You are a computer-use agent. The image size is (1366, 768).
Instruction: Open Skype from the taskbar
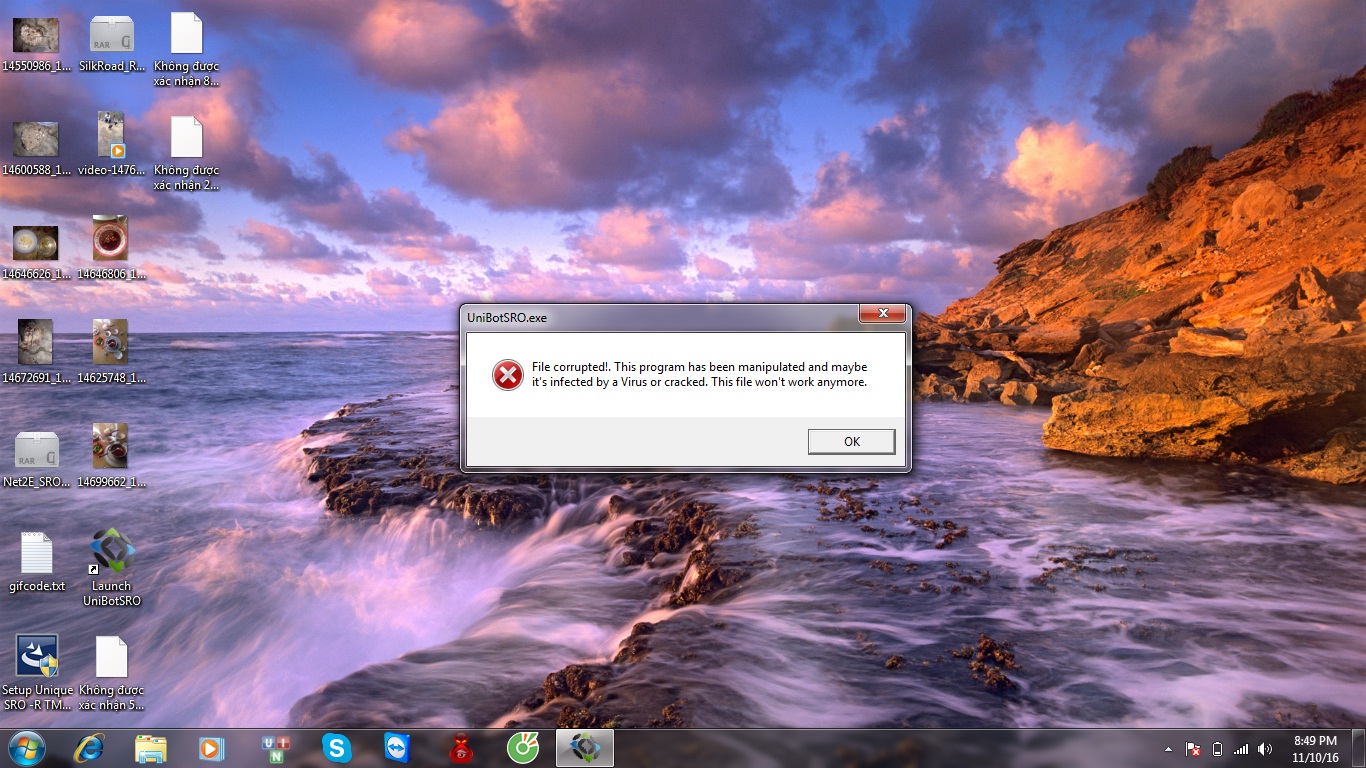click(x=337, y=748)
